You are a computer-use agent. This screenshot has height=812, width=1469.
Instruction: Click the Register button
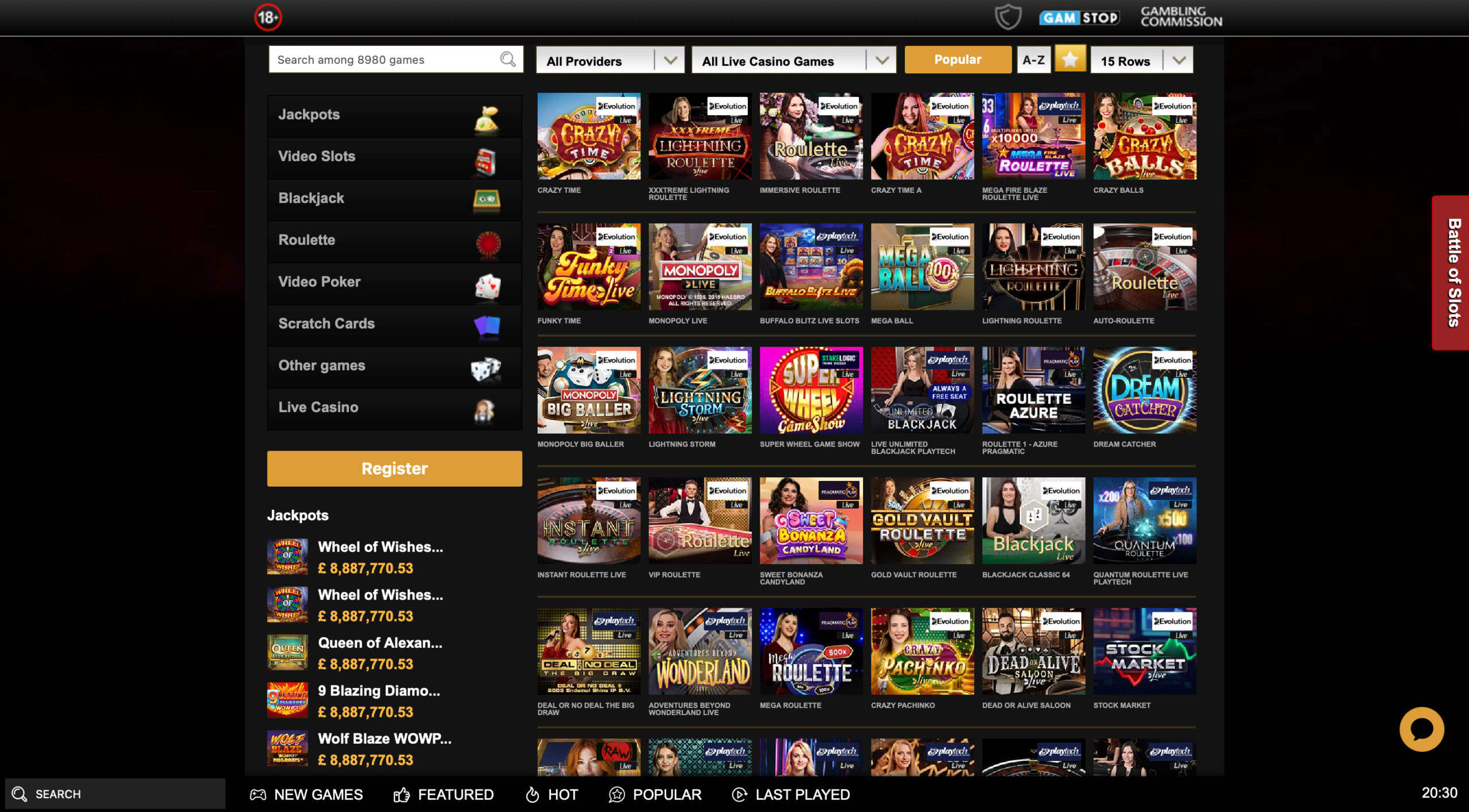pos(395,469)
